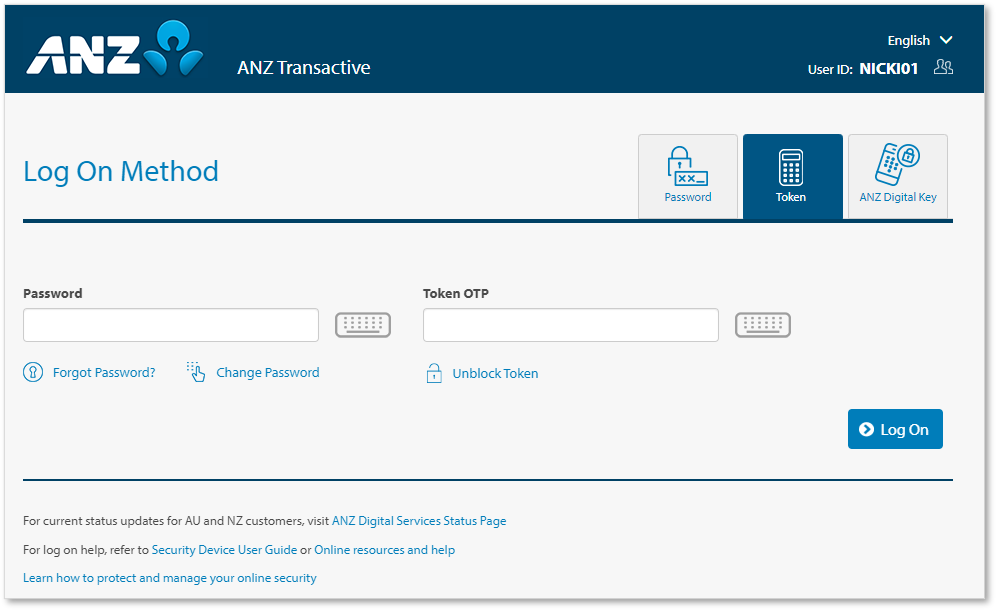Click the Unblock Token padlock icon
996x610 pixels.
(x=434, y=373)
